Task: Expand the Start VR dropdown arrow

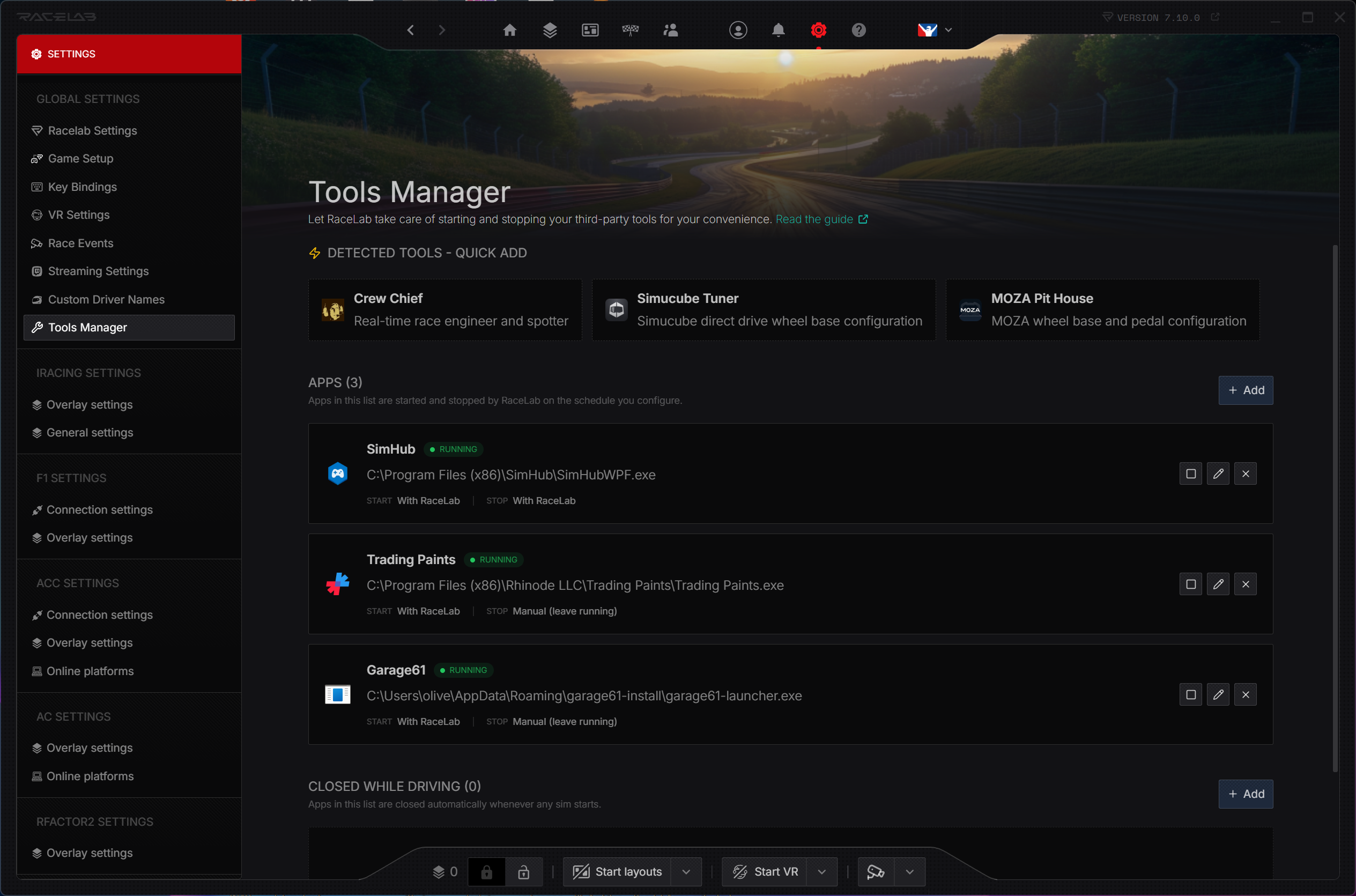Action: (x=822, y=872)
